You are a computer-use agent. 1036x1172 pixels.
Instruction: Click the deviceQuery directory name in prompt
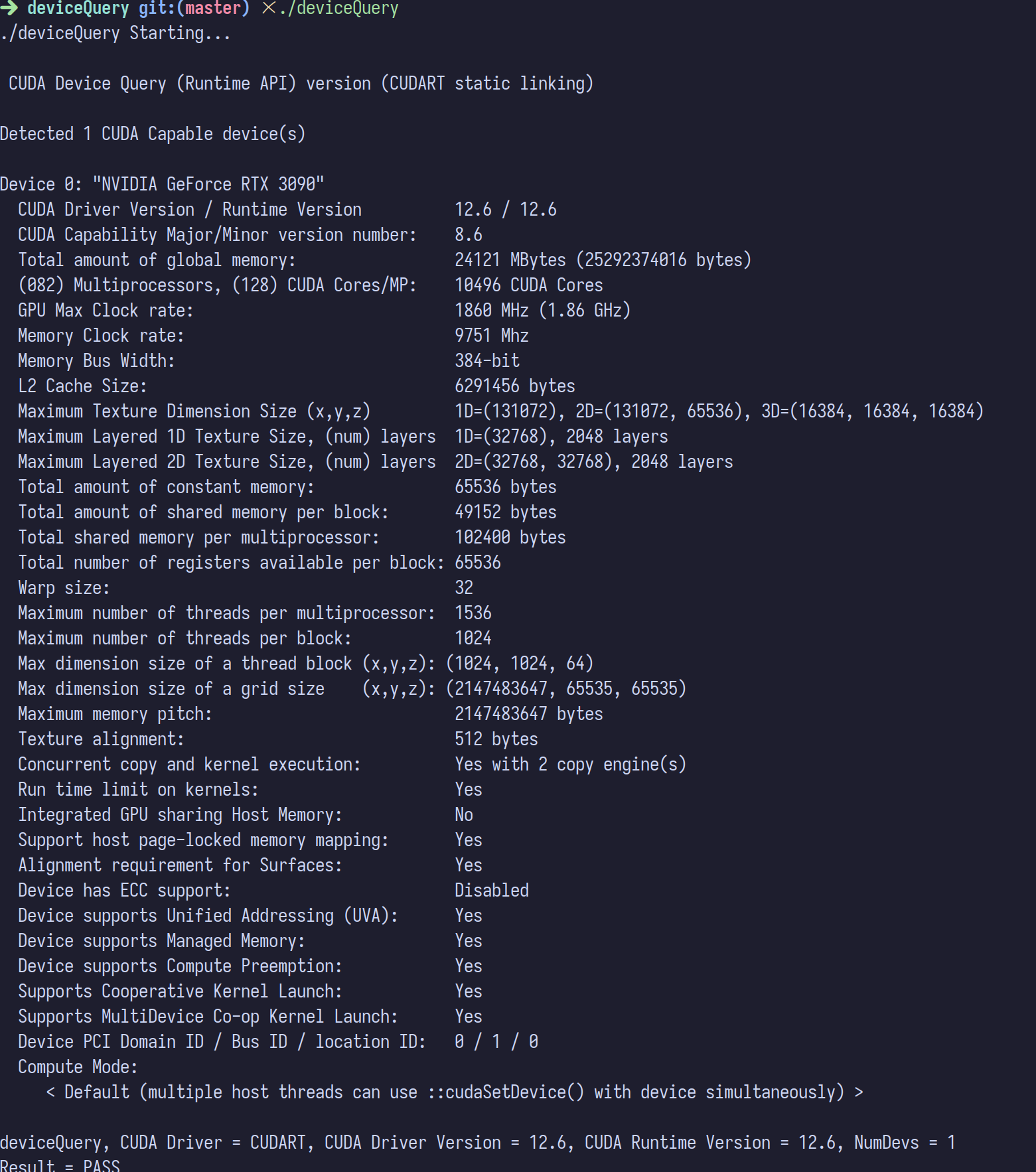click(78, 8)
